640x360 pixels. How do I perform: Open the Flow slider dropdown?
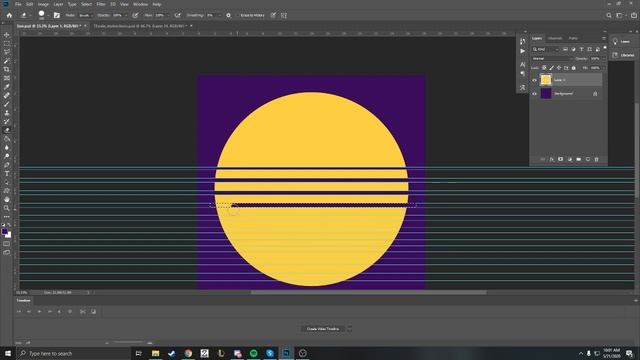[x=168, y=15]
